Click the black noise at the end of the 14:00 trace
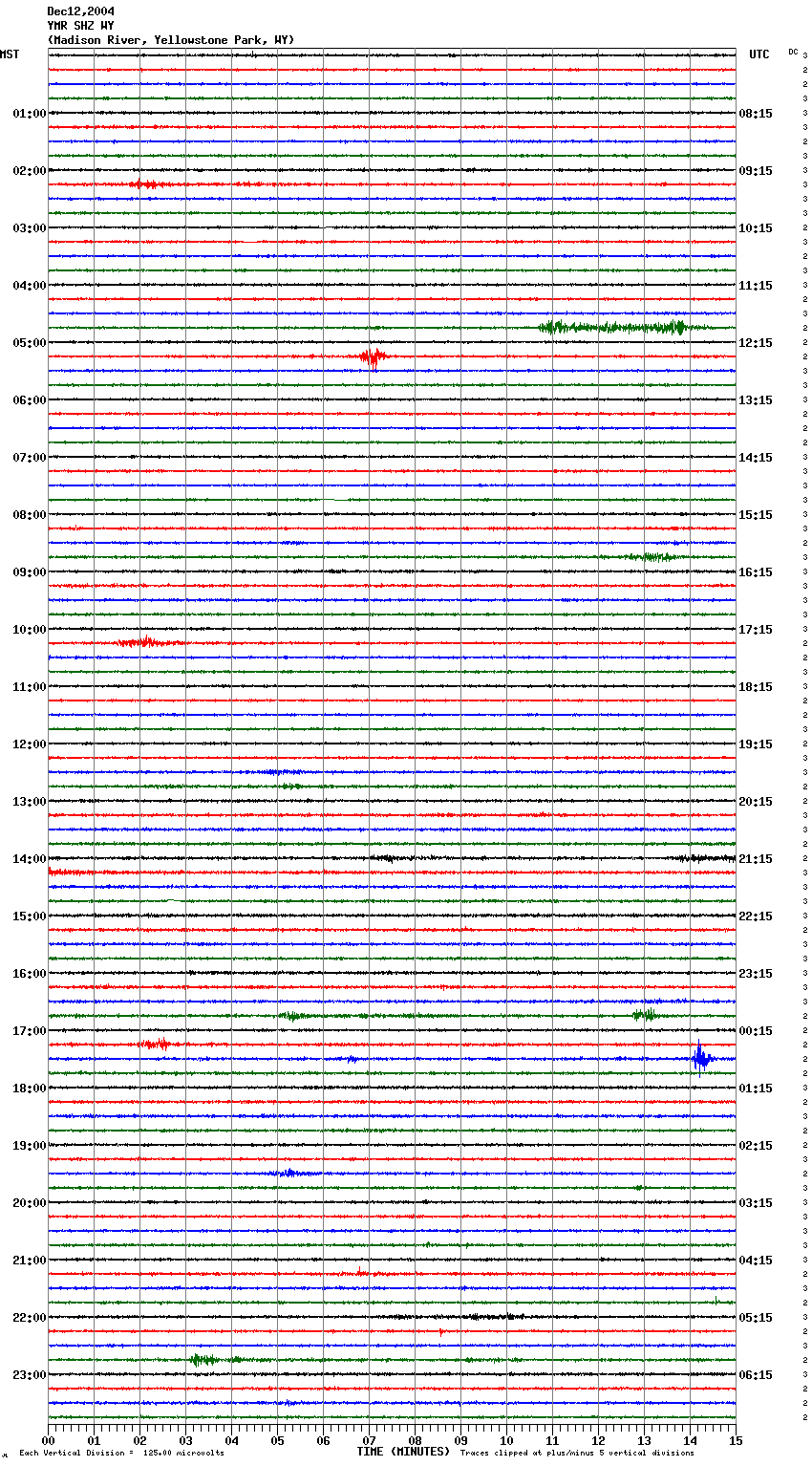Image resolution: width=812 pixels, height=1466 pixels. click(705, 858)
